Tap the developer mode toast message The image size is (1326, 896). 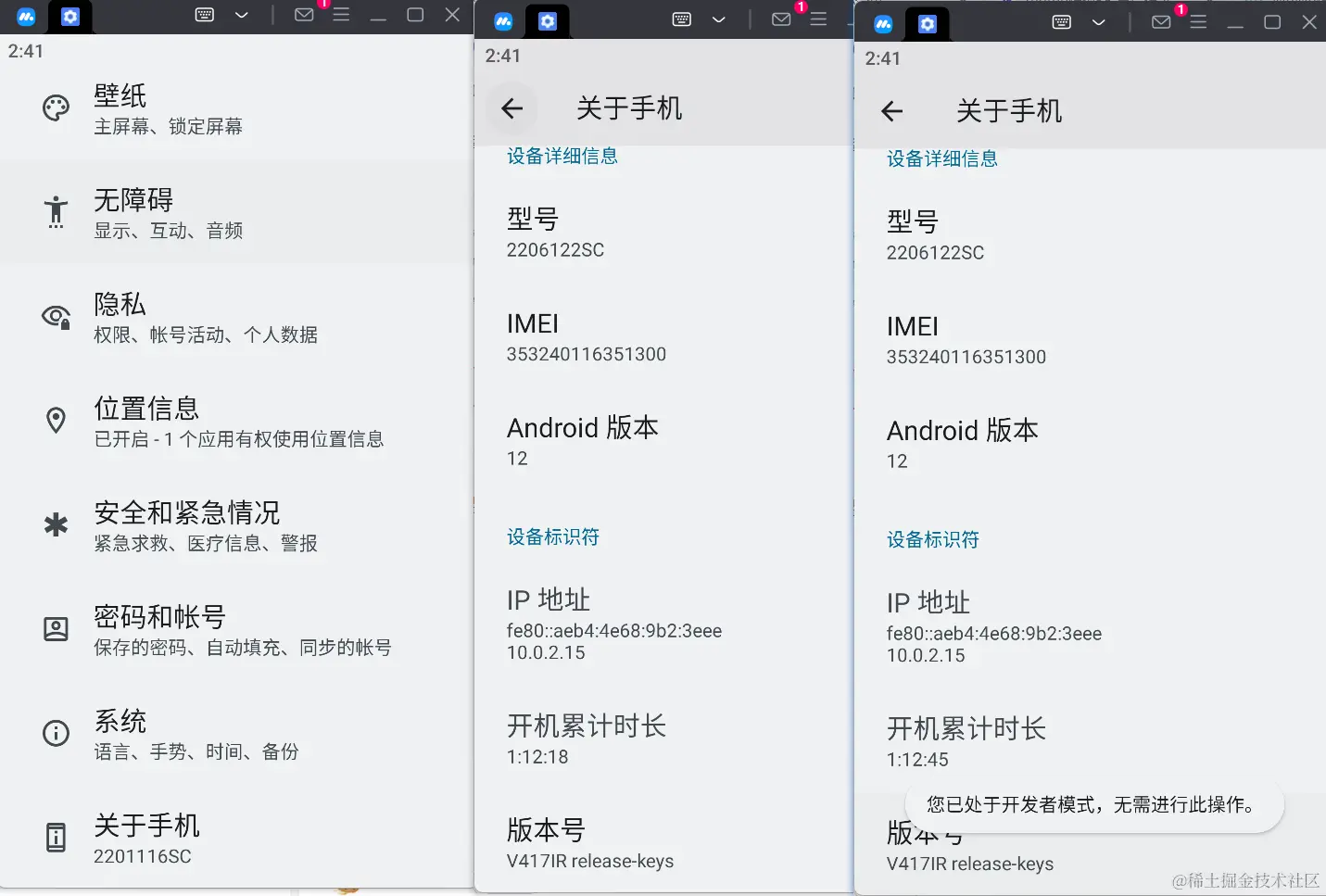pyautogui.click(x=1094, y=804)
